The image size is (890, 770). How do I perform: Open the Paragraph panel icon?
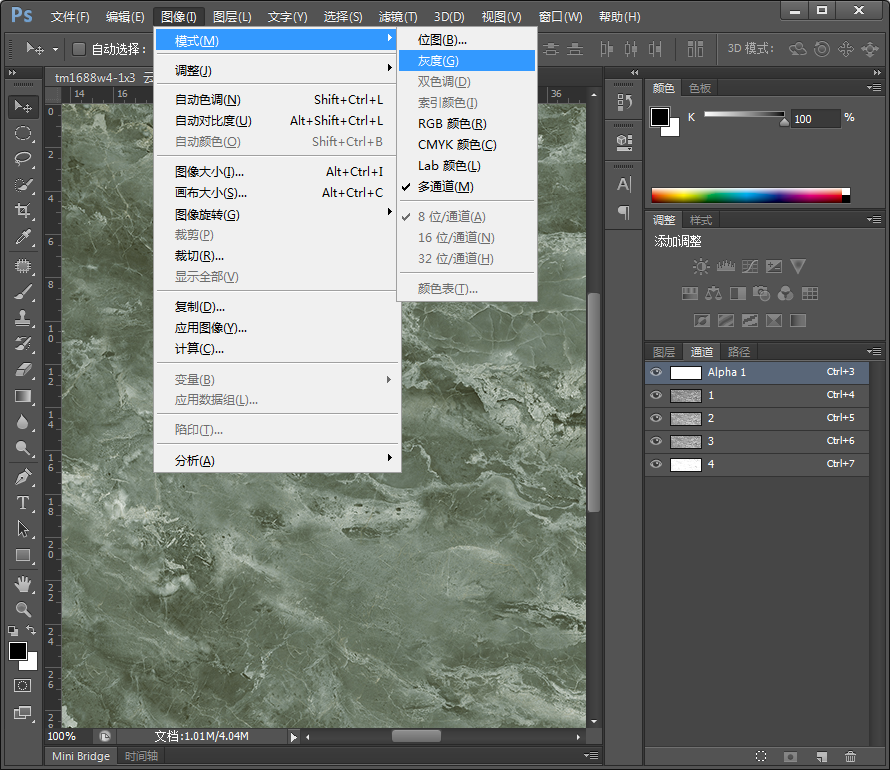624,212
